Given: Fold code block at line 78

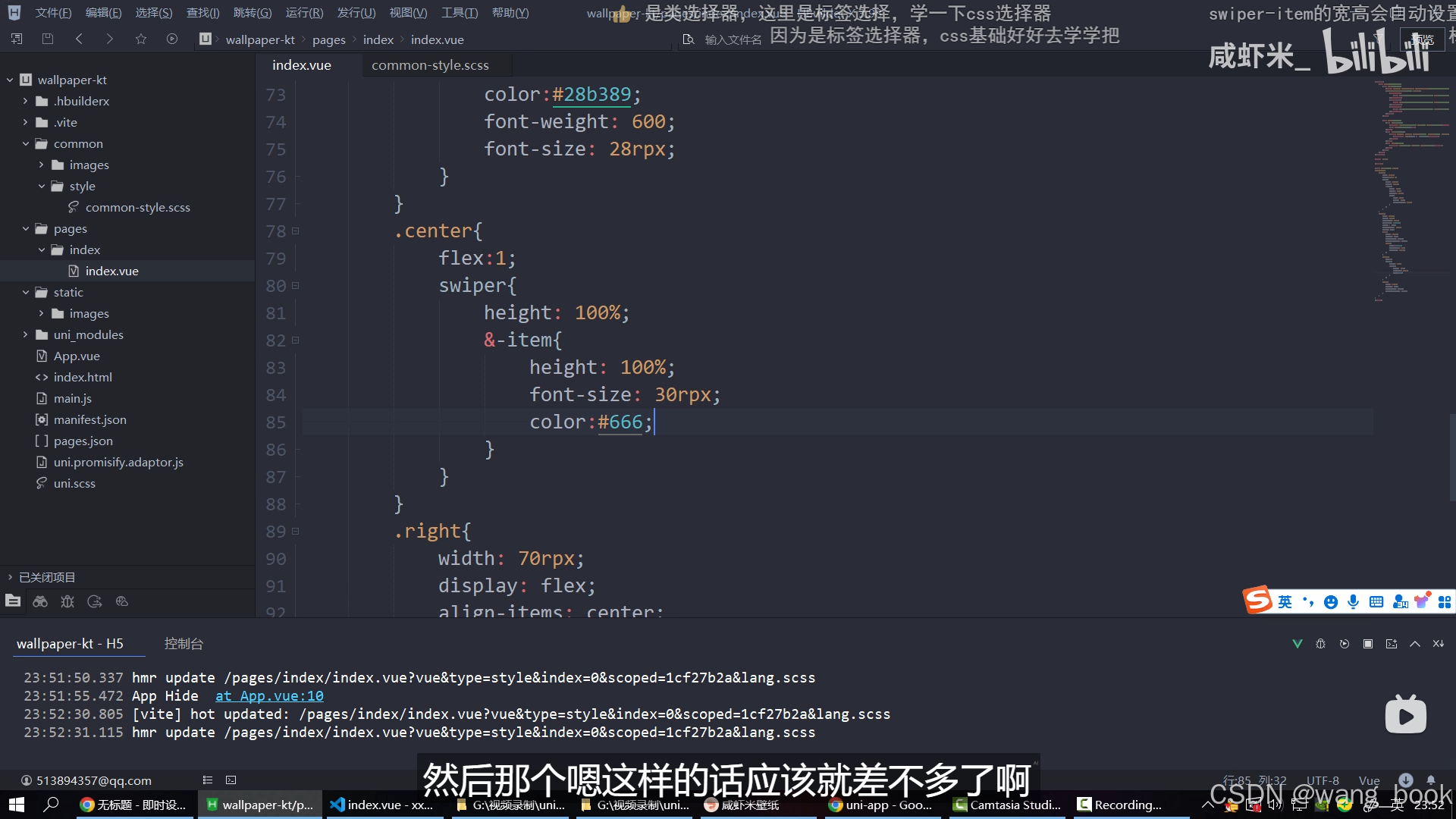Looking at the screenshot, I should [296, 231].
